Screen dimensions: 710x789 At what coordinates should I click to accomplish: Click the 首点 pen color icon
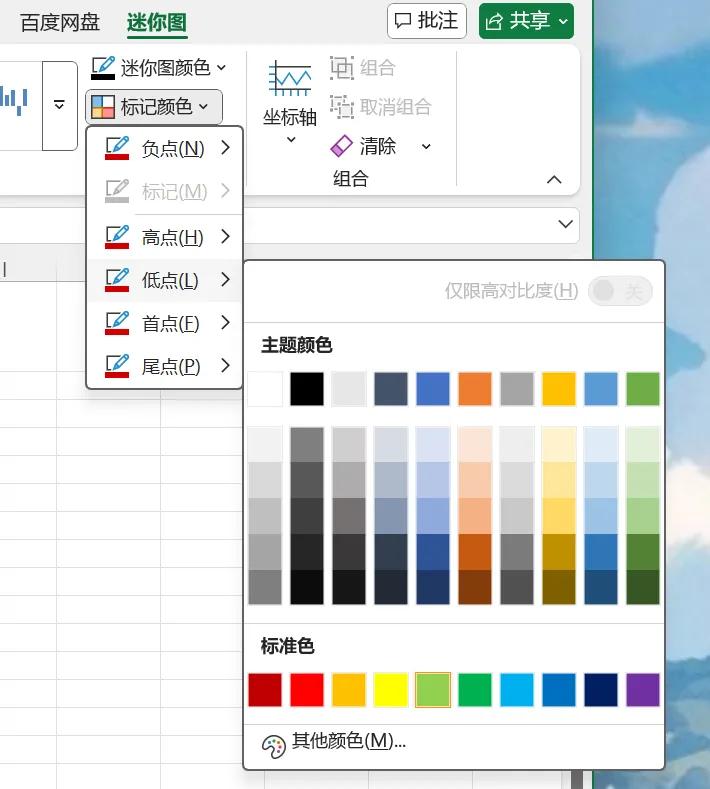[x=117, y=323]
